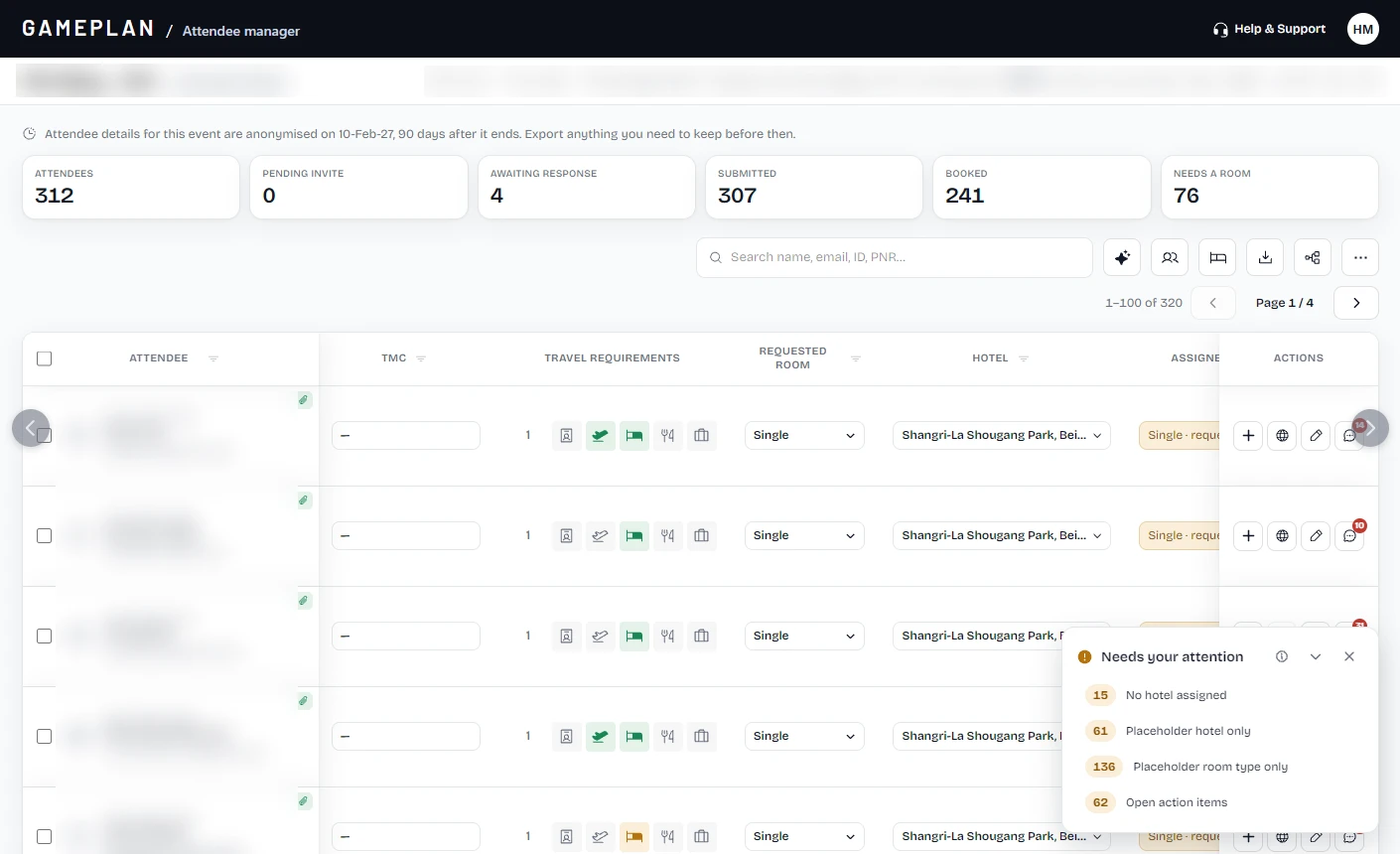
Task: Click info icon in Needs your attention panel
Action: click(1282, 656)
